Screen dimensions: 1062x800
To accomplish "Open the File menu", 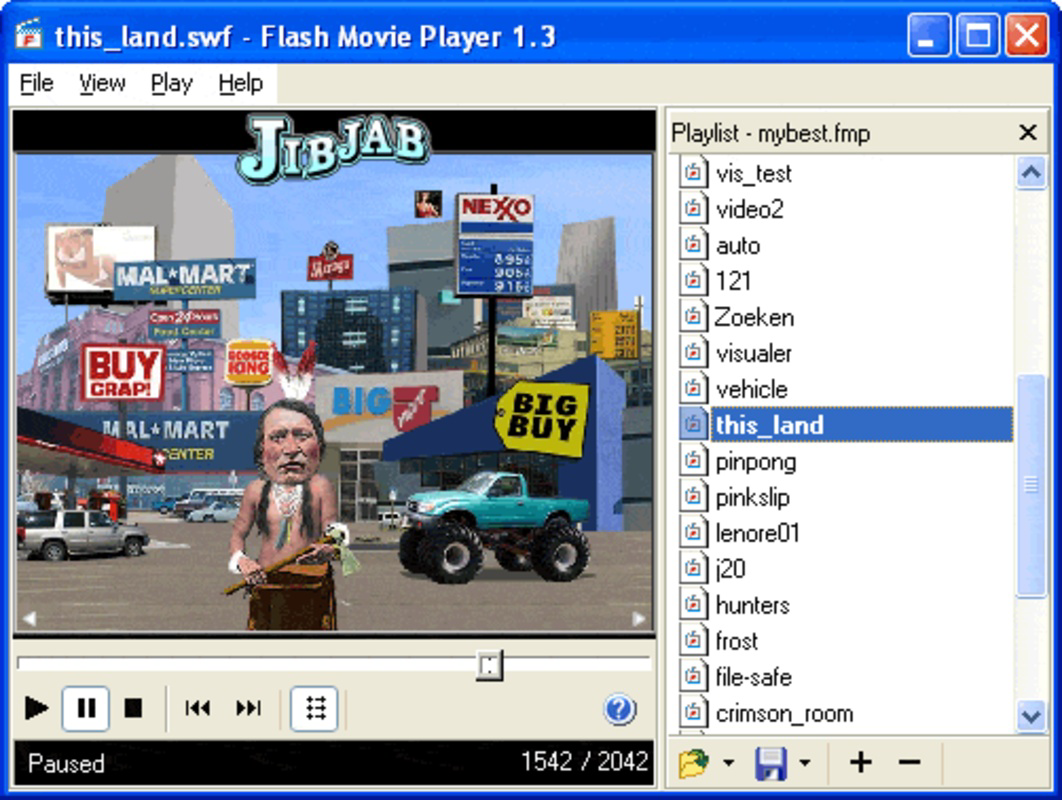I will (37, 83).
